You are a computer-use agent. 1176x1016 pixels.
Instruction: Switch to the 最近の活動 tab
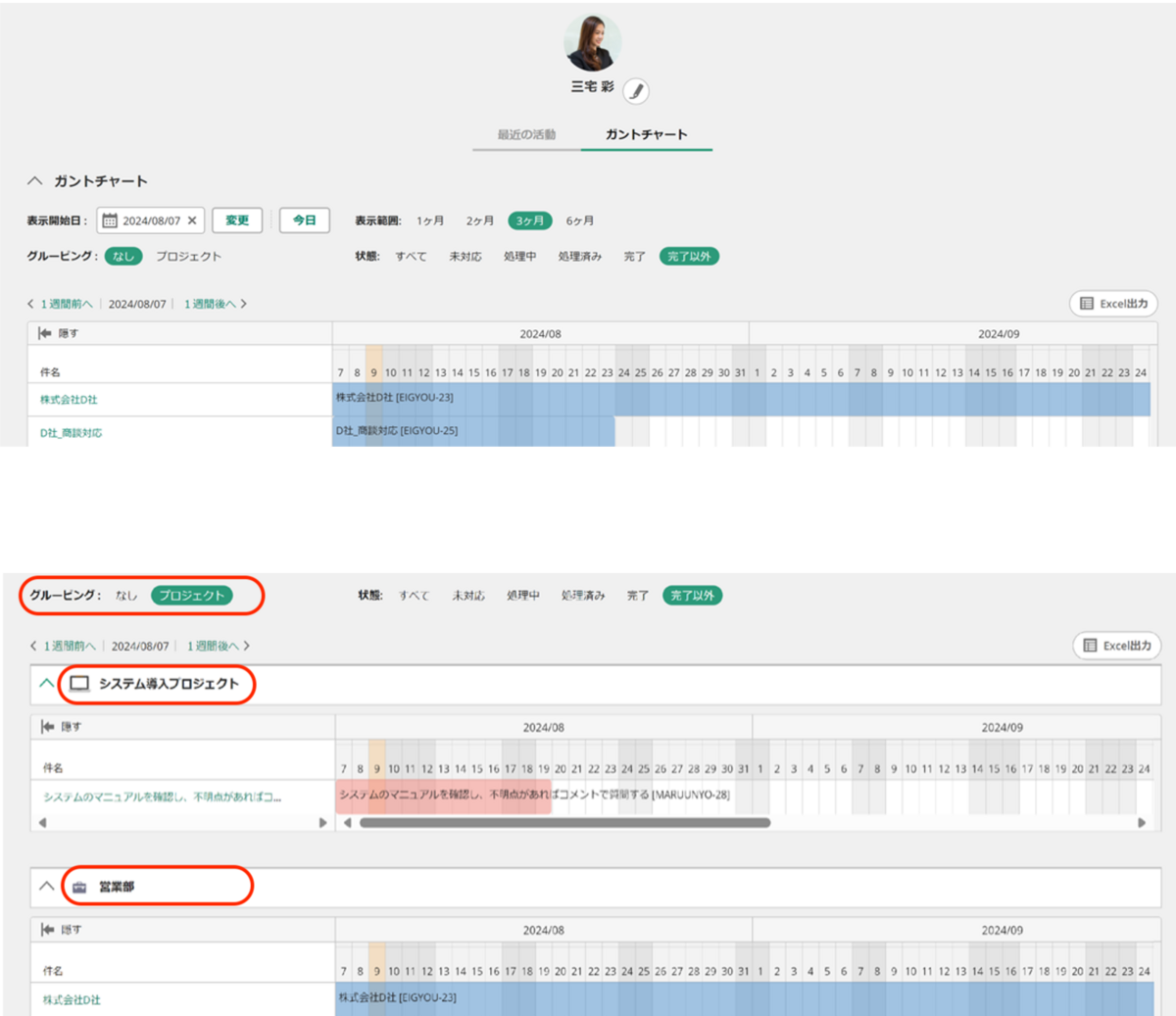[526, 135]
